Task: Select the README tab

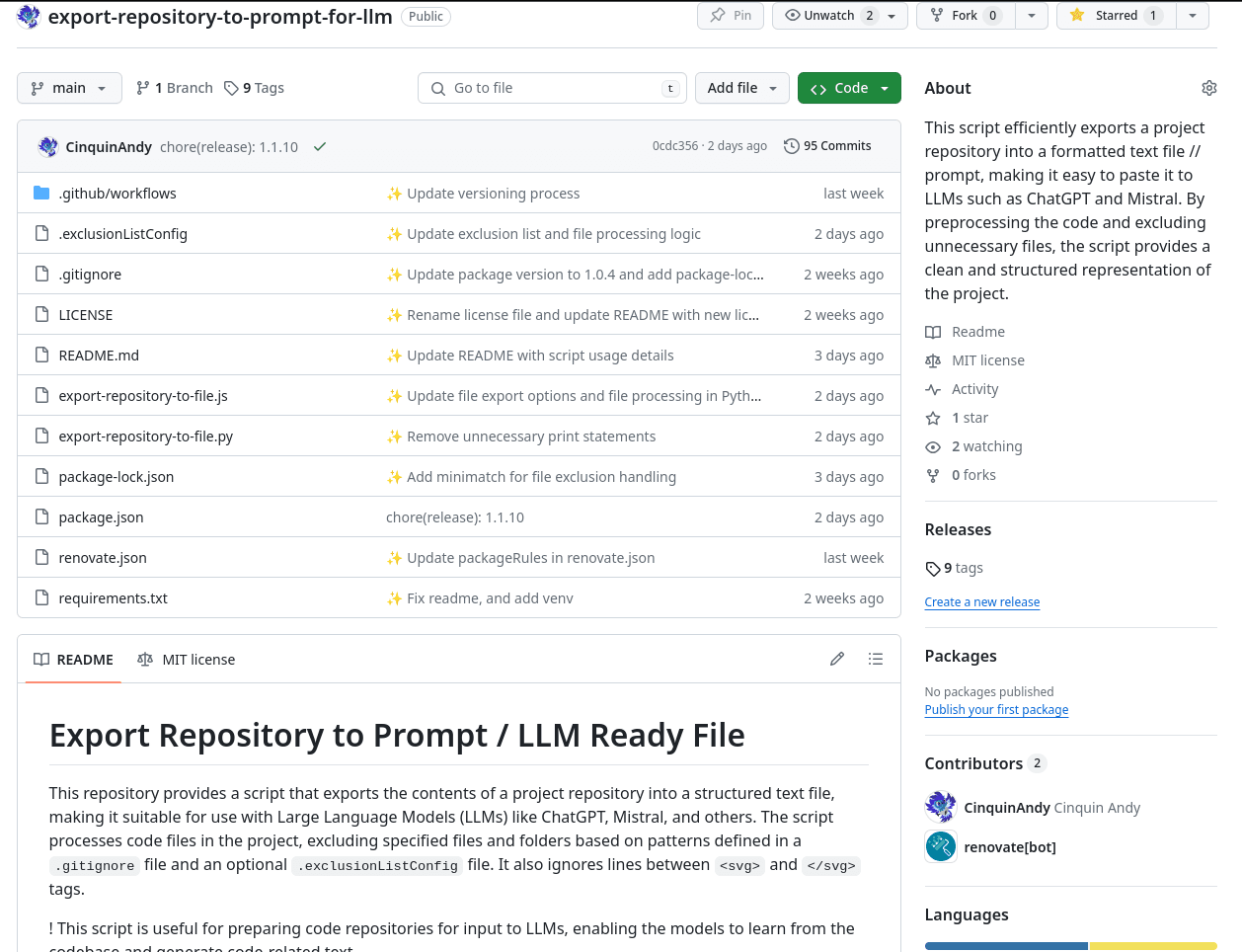Action: point(74,659)
